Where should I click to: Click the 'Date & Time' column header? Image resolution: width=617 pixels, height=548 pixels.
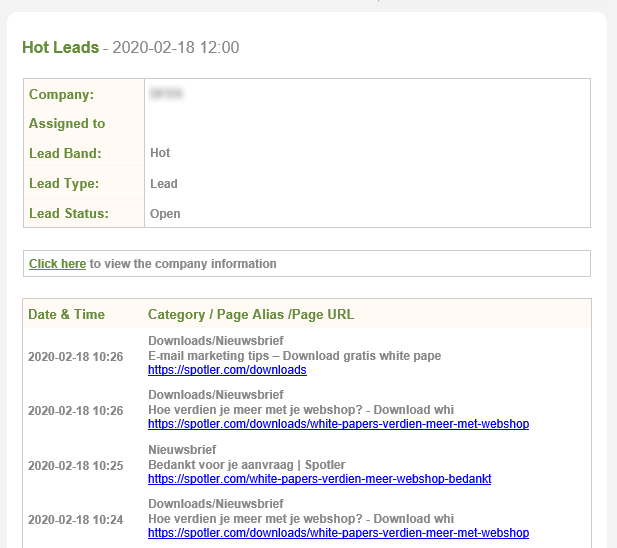66,314
